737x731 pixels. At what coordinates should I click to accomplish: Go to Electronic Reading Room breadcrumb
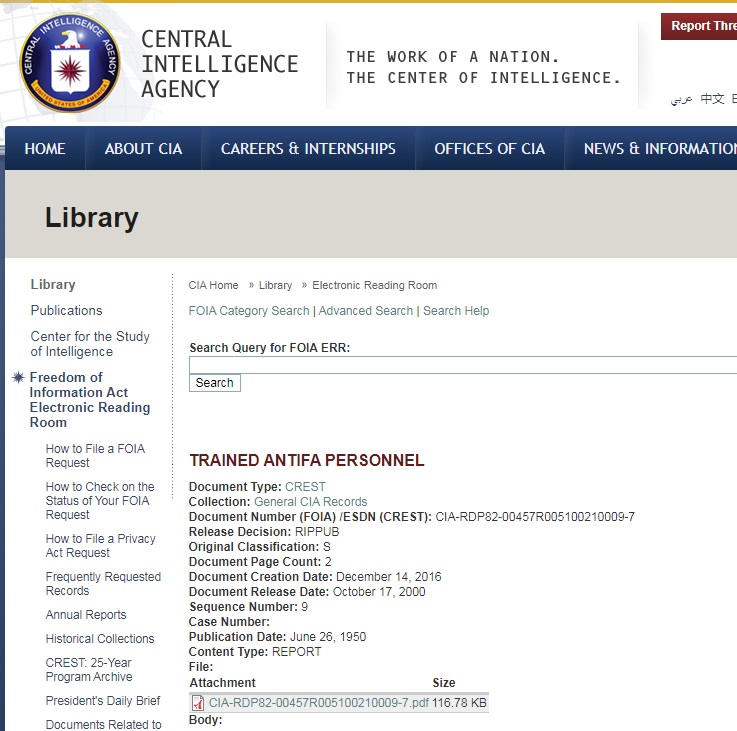tap(375, 285)
